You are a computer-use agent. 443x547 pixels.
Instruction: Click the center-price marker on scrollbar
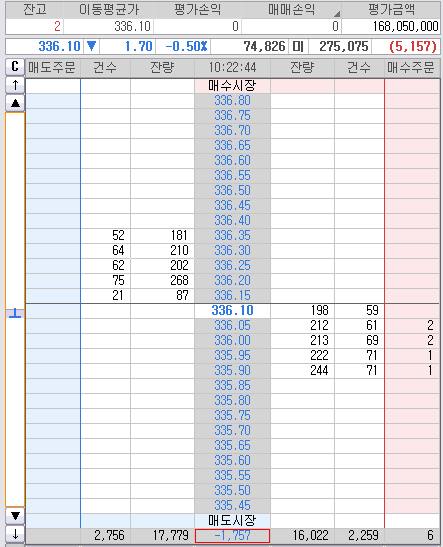pyautogui.click(x=15, y=313)
